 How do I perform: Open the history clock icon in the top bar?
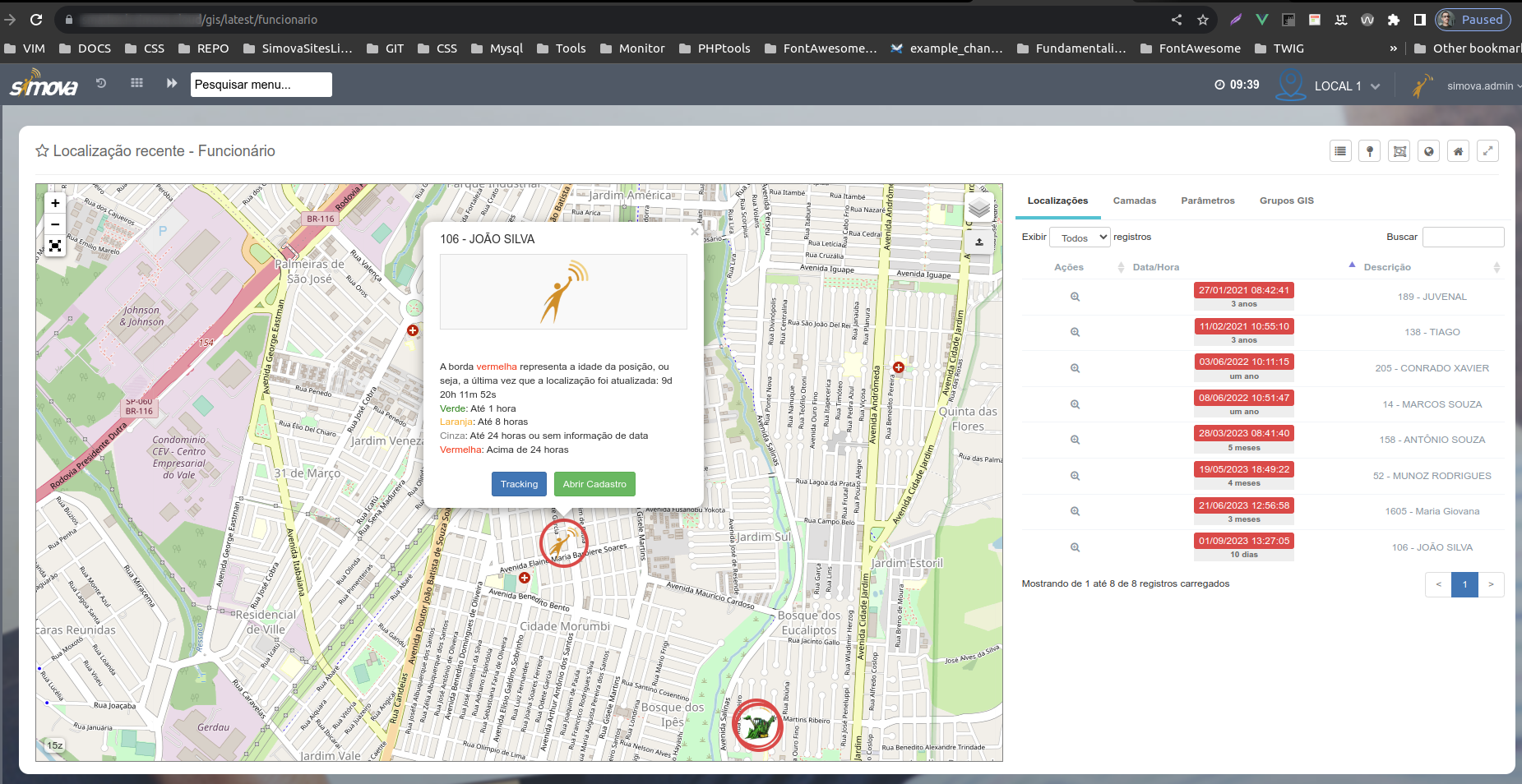pyautogui.click(x=101, y=83)
